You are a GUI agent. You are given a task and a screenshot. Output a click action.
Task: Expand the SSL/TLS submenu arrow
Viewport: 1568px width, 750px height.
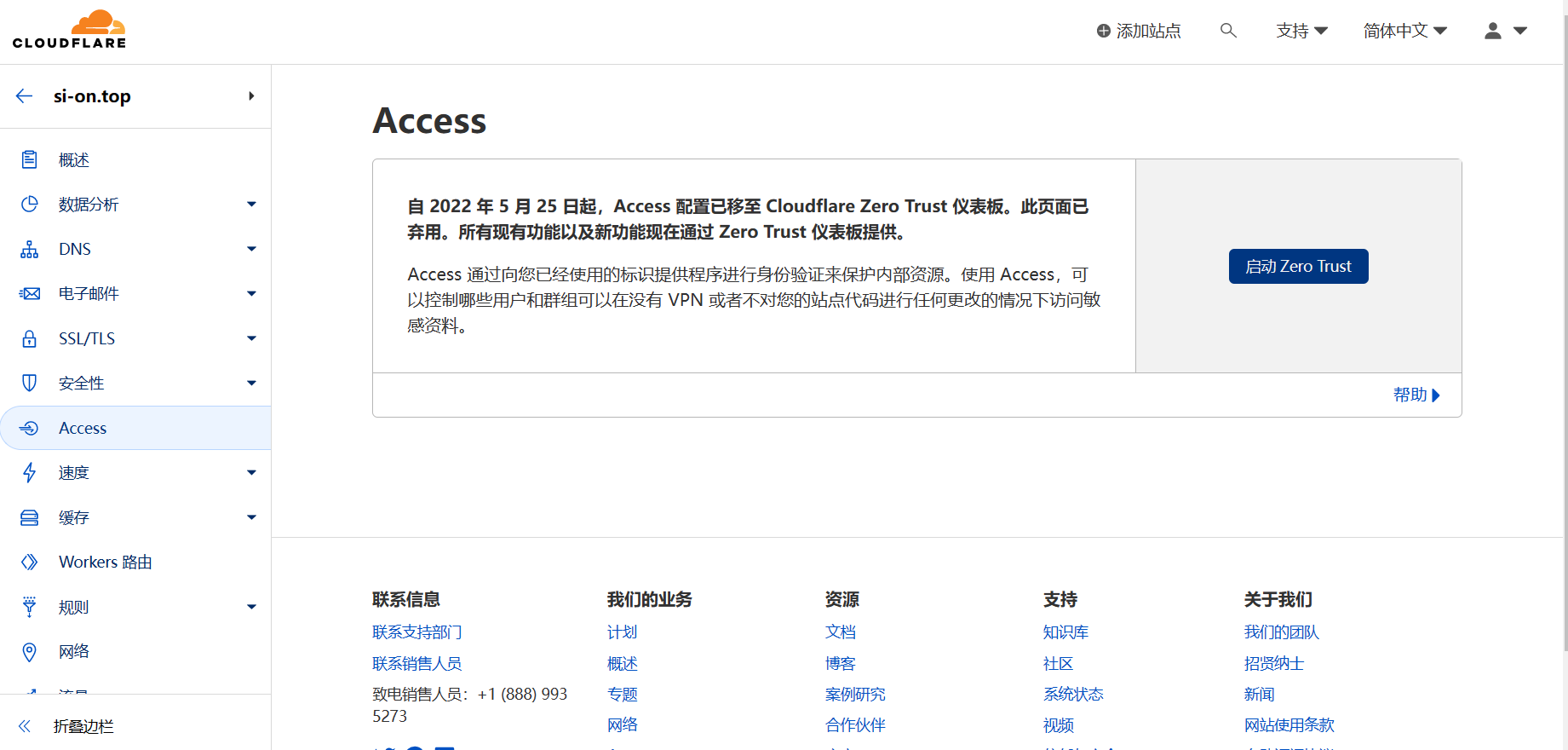click(x=251, y=338)
